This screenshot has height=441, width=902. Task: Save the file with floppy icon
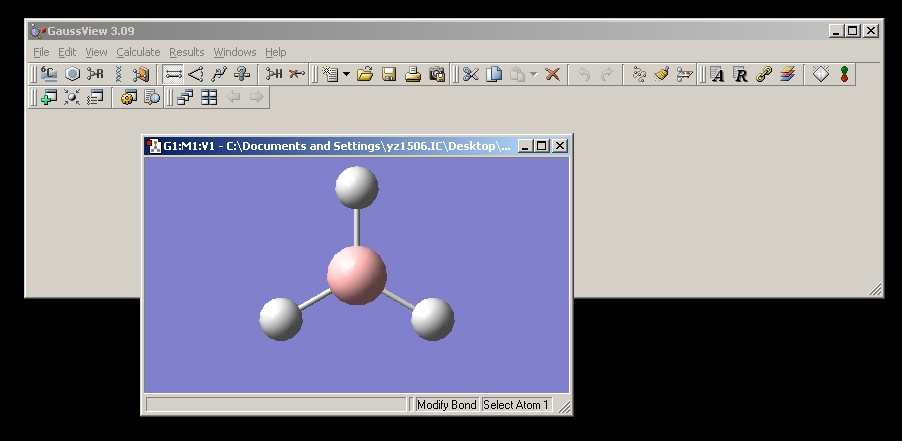(389, 74)
